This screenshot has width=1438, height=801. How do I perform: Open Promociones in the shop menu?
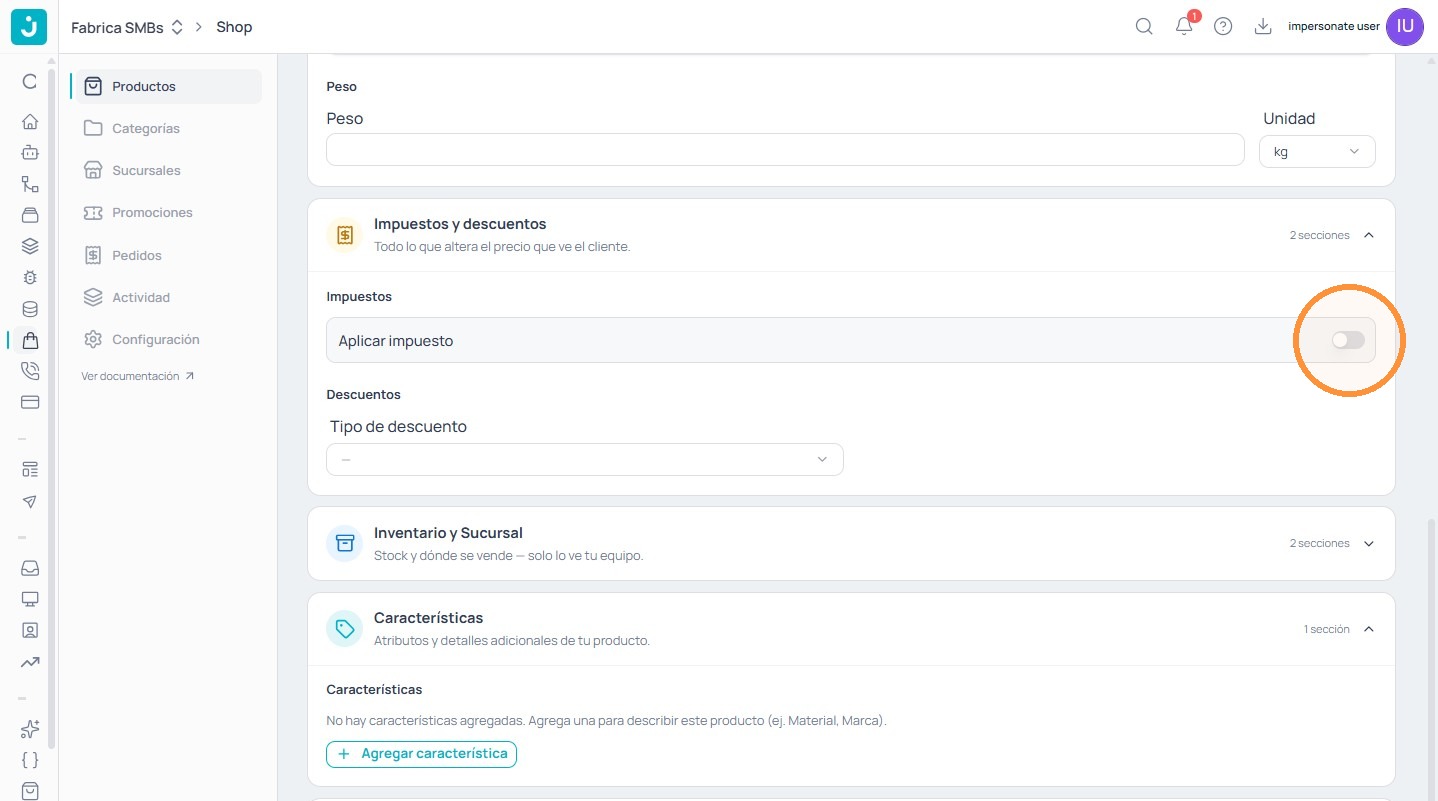167,212
